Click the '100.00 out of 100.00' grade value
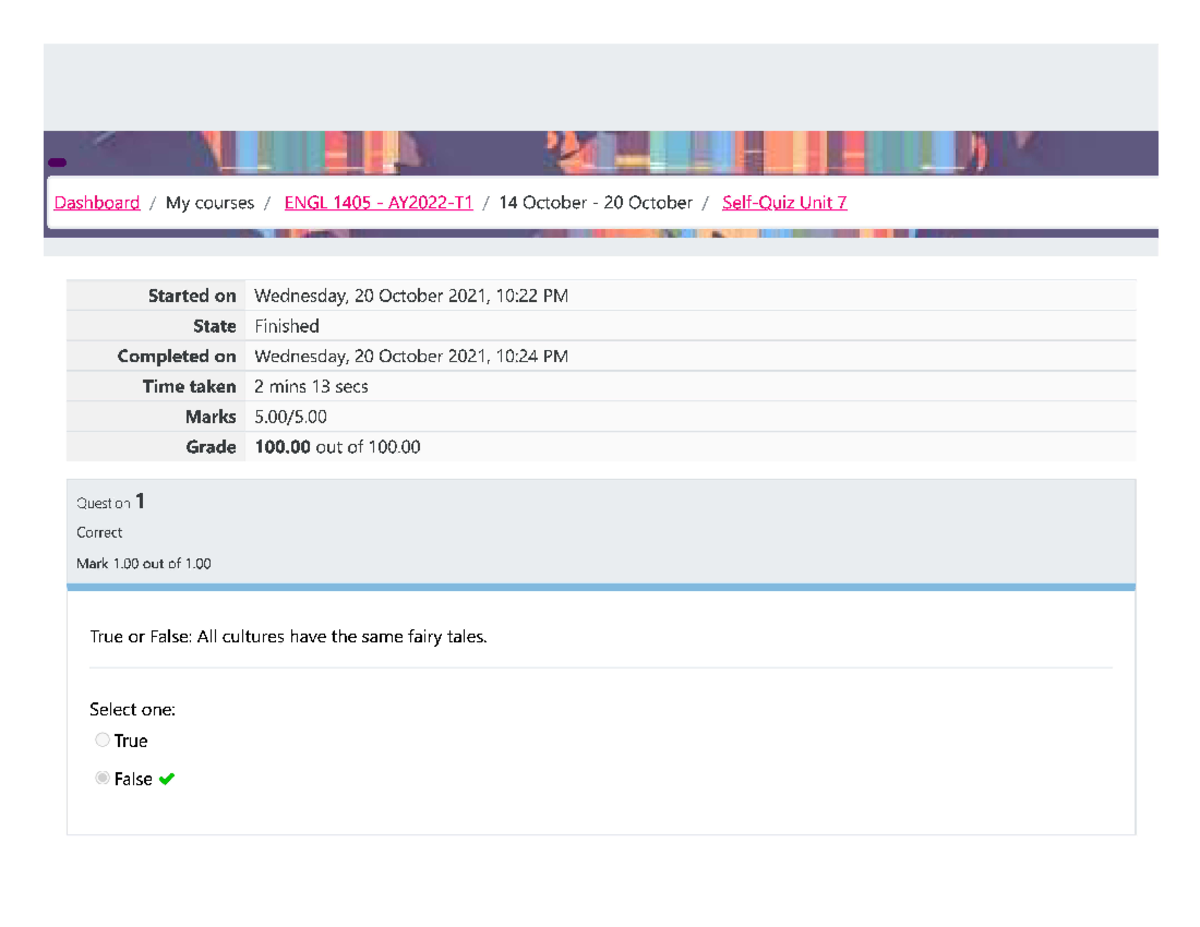 click(338, 447)
